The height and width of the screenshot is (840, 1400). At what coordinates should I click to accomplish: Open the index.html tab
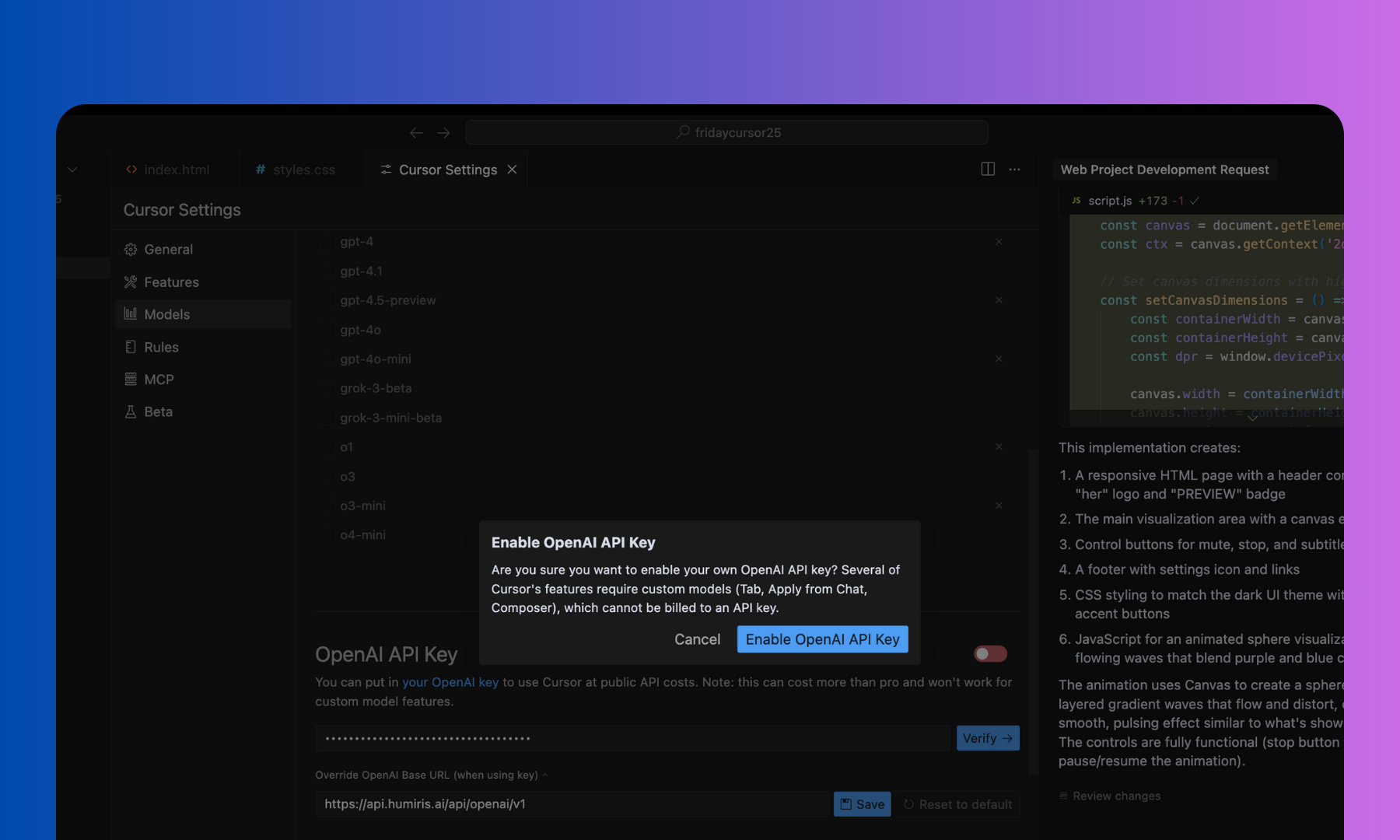click(168, 170)
